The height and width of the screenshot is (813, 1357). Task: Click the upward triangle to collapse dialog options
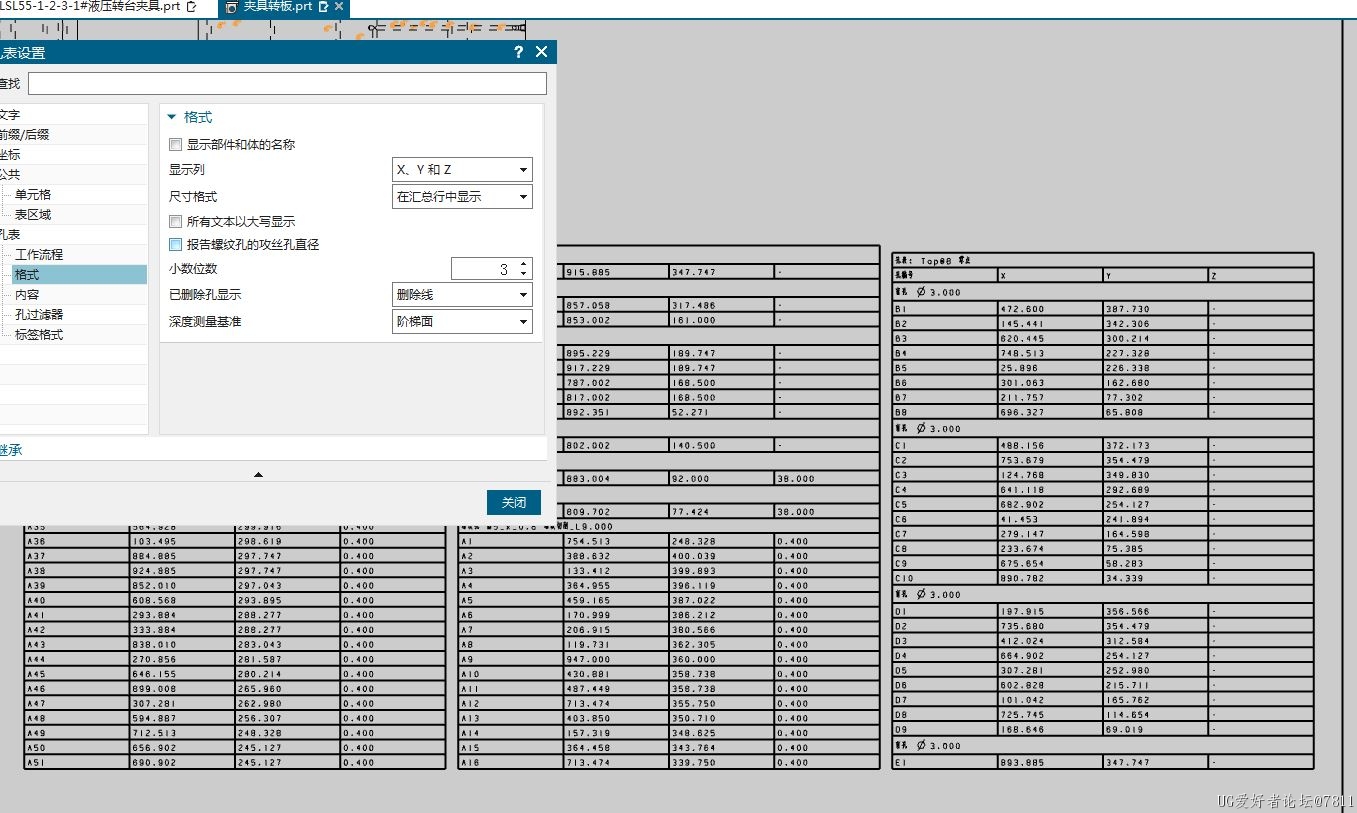point(259,475)
